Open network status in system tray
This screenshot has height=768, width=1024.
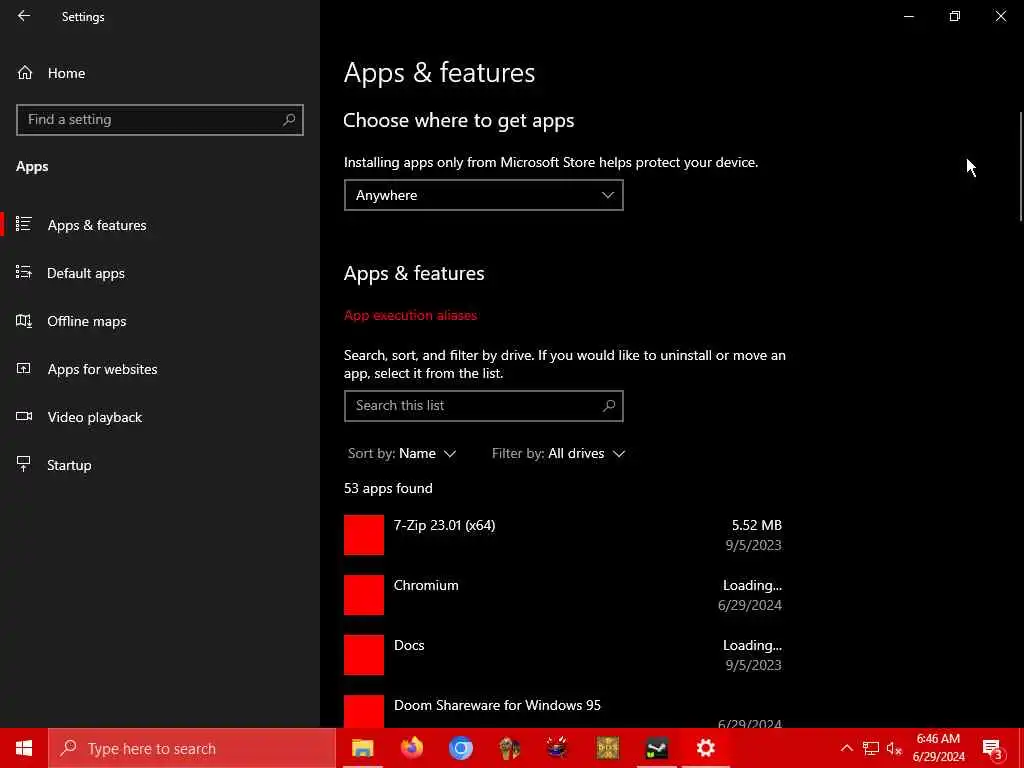tap(871, 748)
